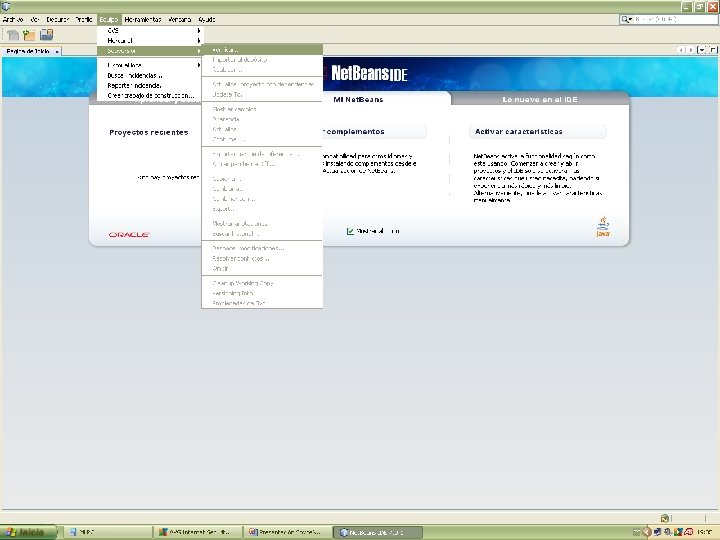
Task: Open the Profile menu
Action: coord(84,19)
